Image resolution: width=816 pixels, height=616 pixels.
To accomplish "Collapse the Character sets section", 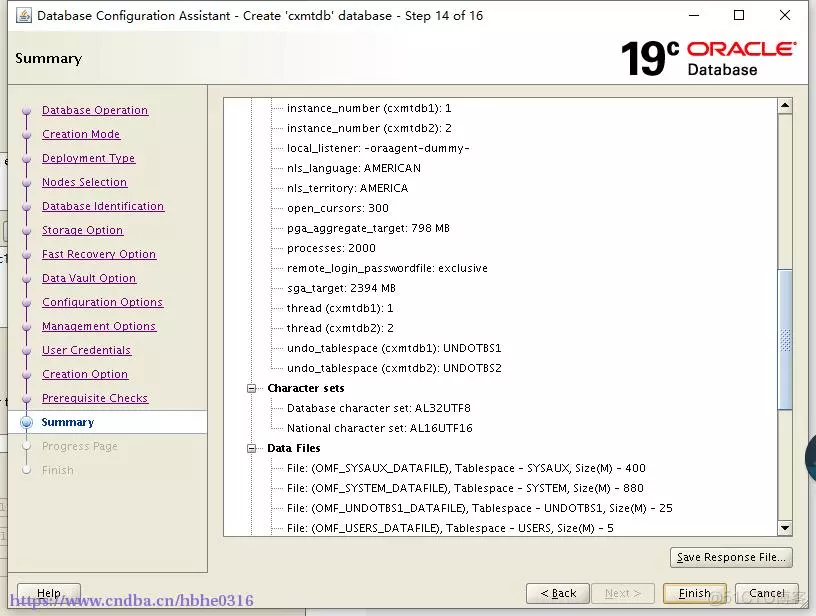I will tap(252, 388).
